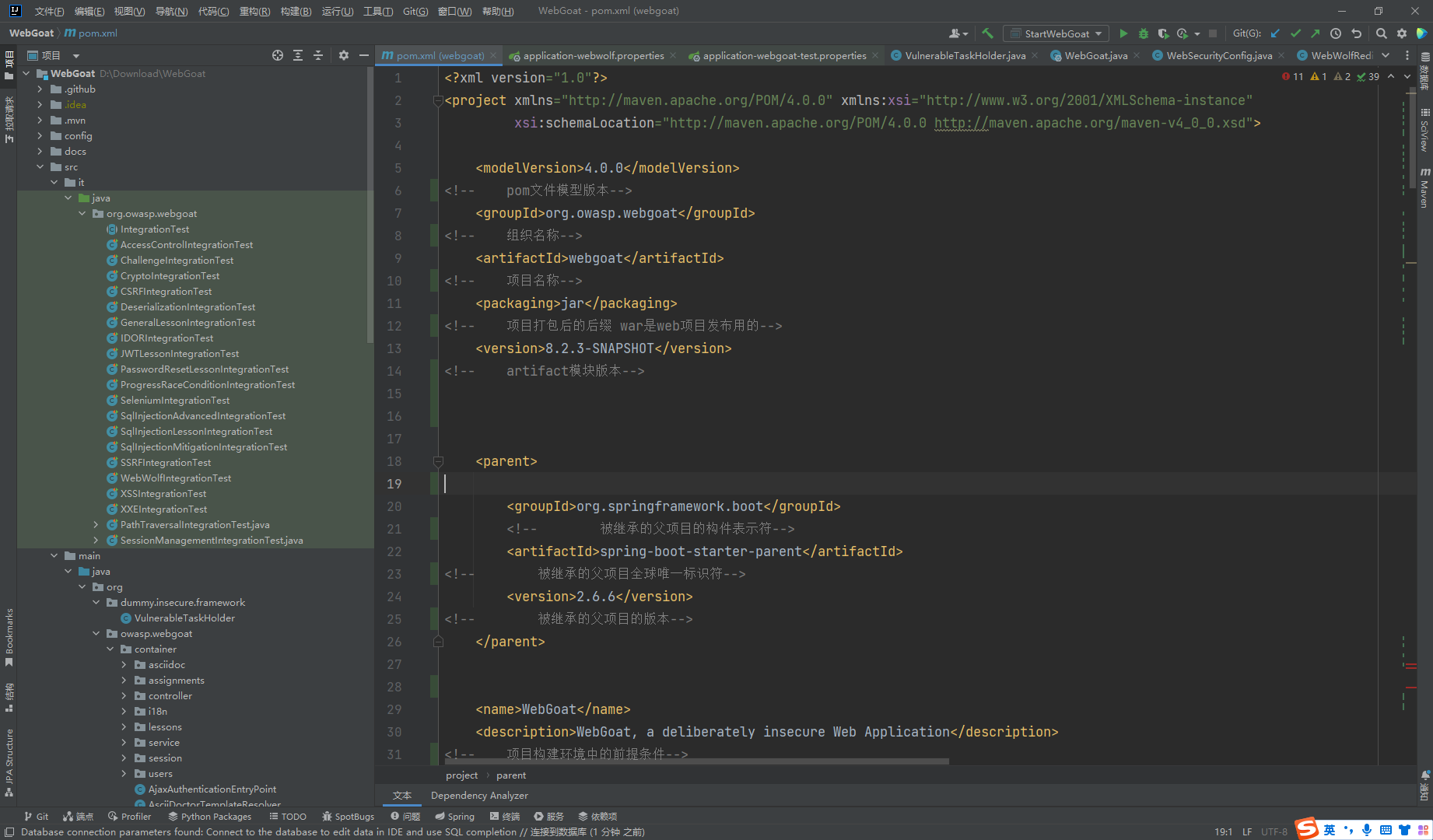
Task: Open StartWebGoat run configuration dropdown
Action: coord(1056,33)
